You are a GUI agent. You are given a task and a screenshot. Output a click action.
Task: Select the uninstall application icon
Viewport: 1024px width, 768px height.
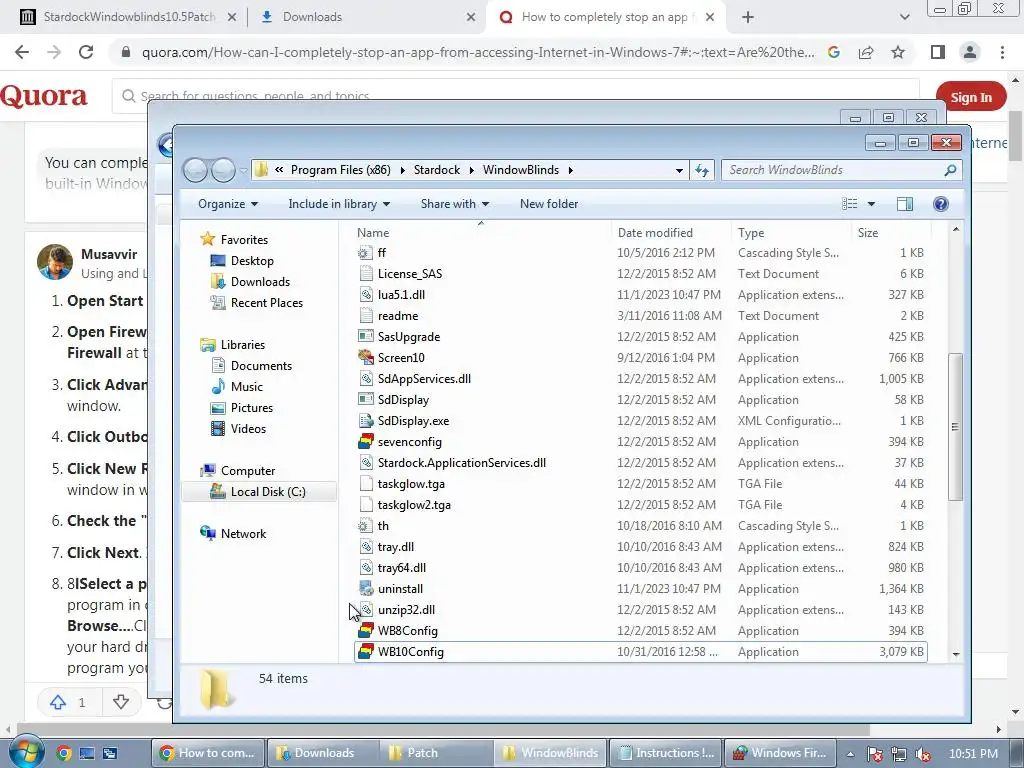366,589
